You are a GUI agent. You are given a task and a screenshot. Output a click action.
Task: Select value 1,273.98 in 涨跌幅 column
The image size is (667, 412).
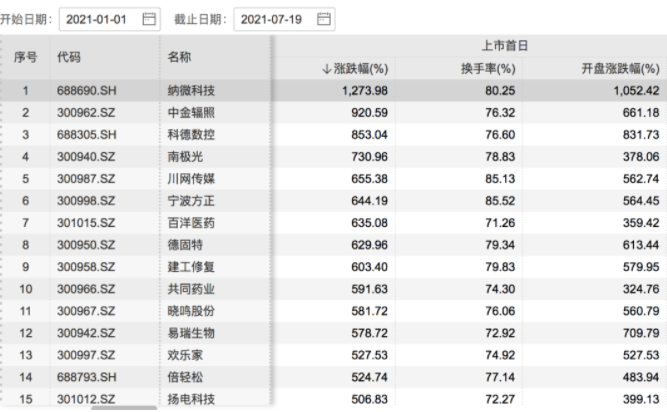[x=365, y=91]
